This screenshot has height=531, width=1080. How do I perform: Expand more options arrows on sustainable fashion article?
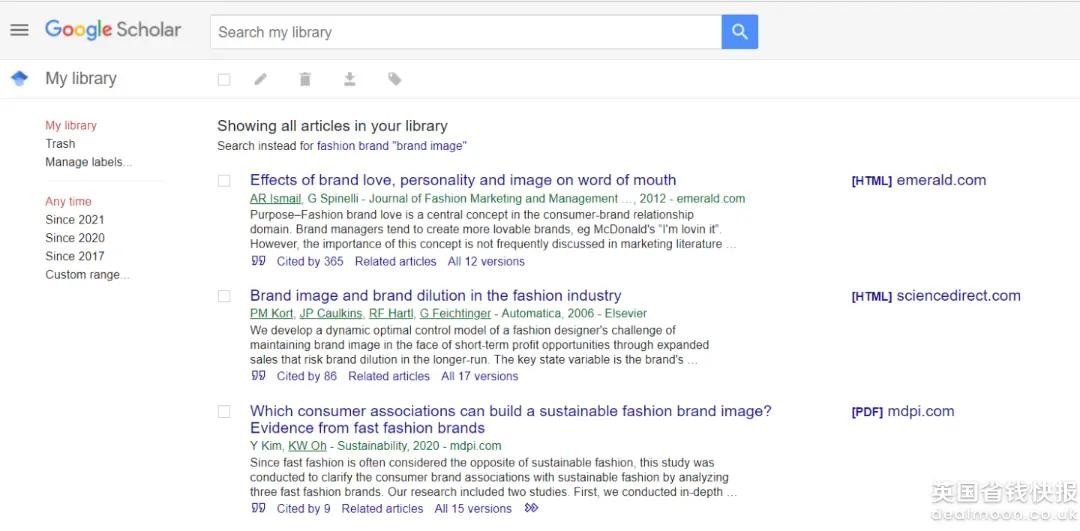531,508
